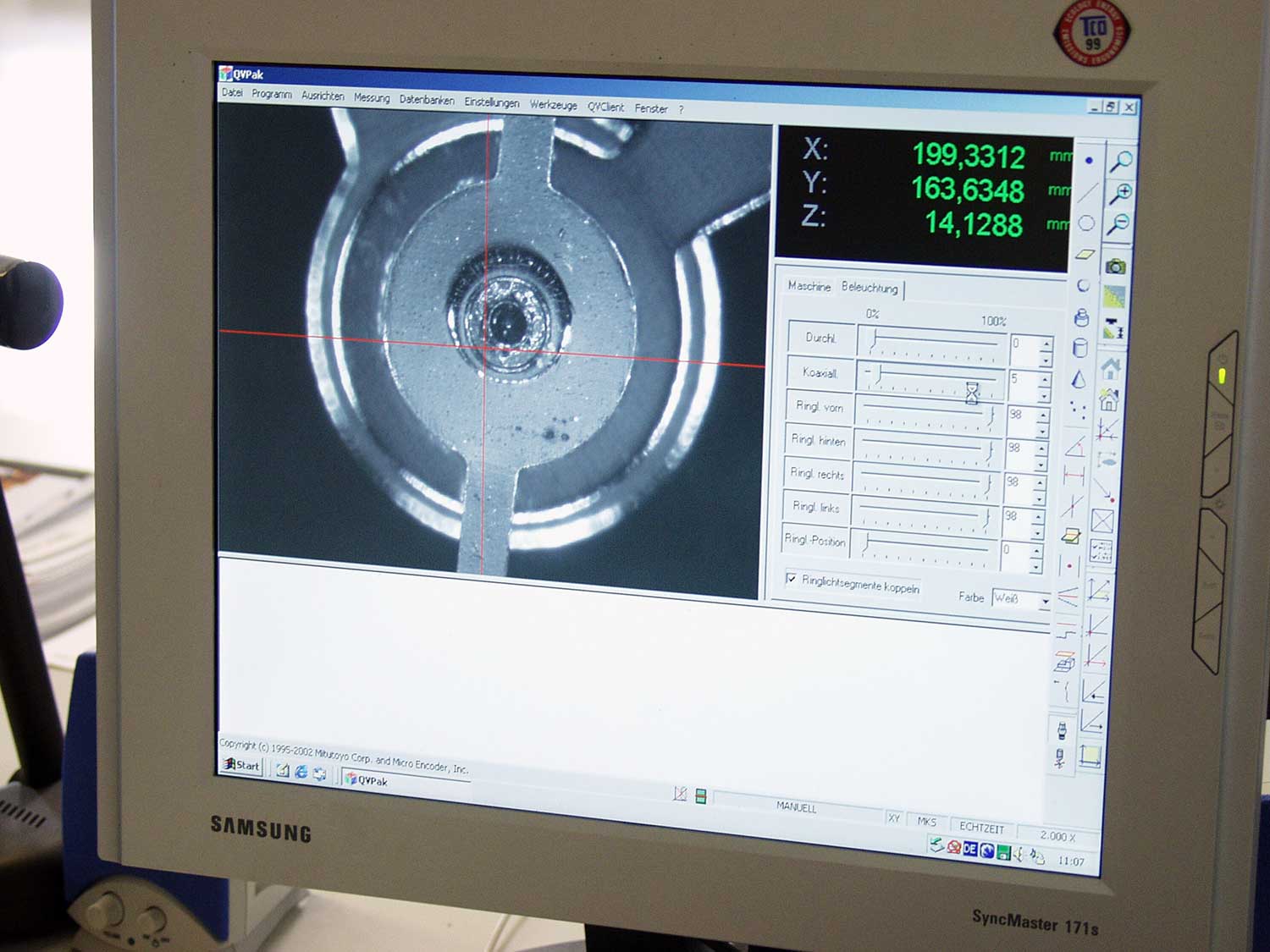Click the plain blue house icon
Image resolution: width=1270 pixels, height=952 pixels.
pyautogui.click(x=1111, y=369)
